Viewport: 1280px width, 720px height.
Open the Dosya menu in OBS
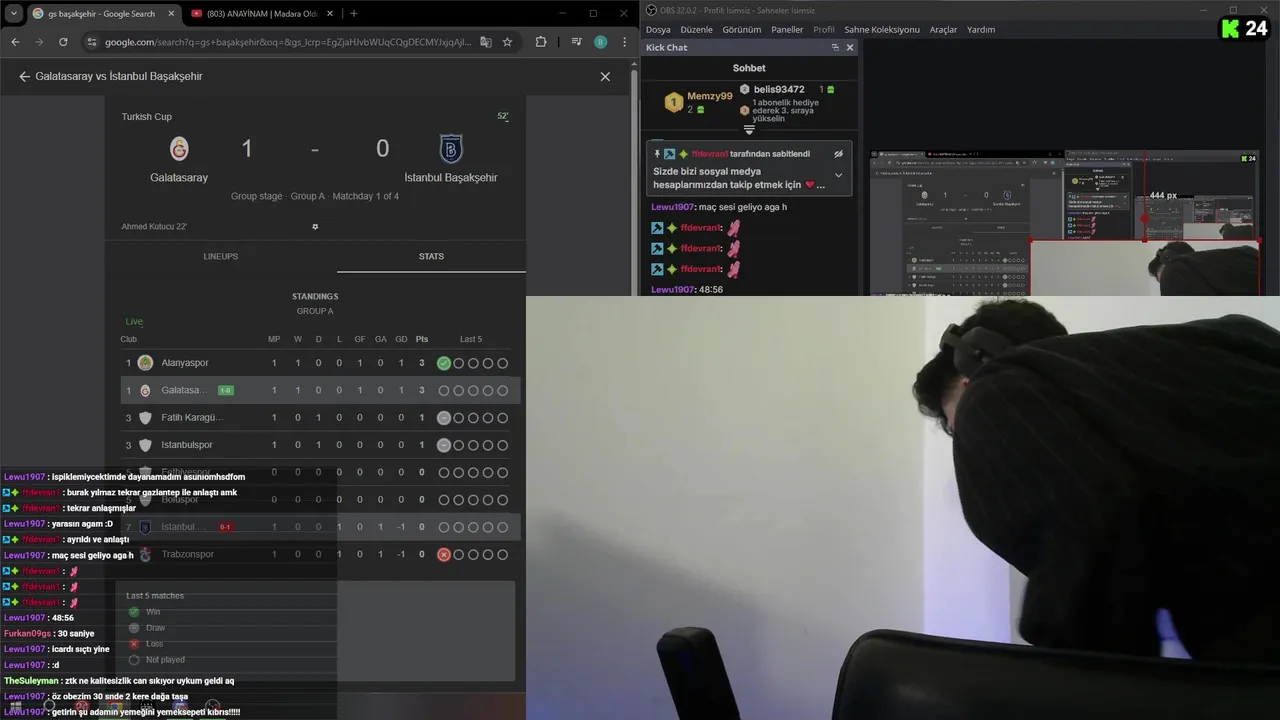coord(658,29)
